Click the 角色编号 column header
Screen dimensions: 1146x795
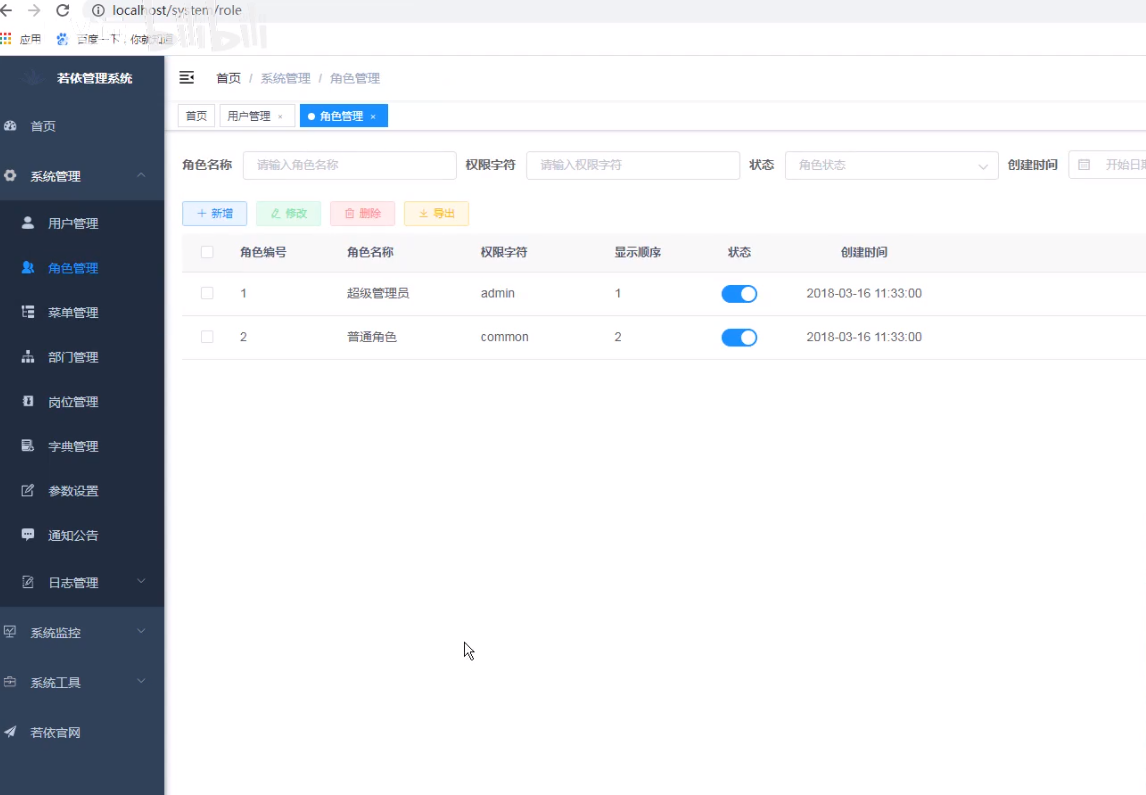pos(263,252)
